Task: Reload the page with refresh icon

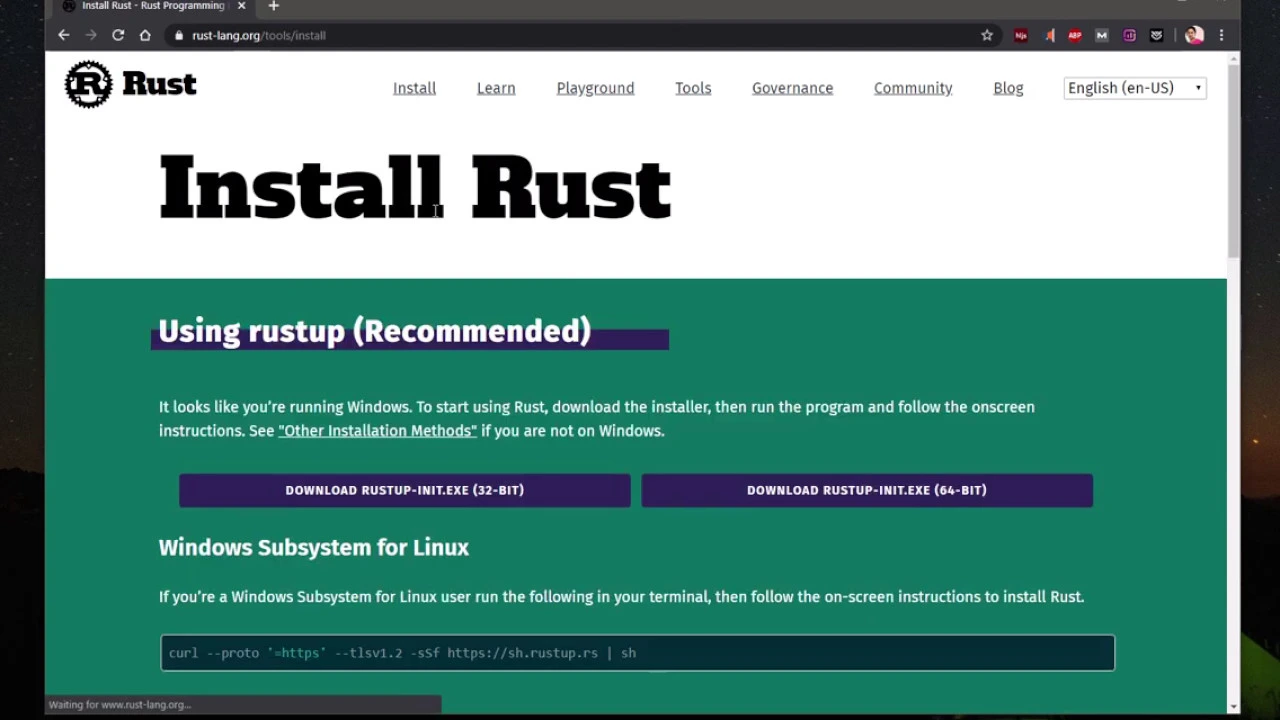Action: click(x=118, y=35)
